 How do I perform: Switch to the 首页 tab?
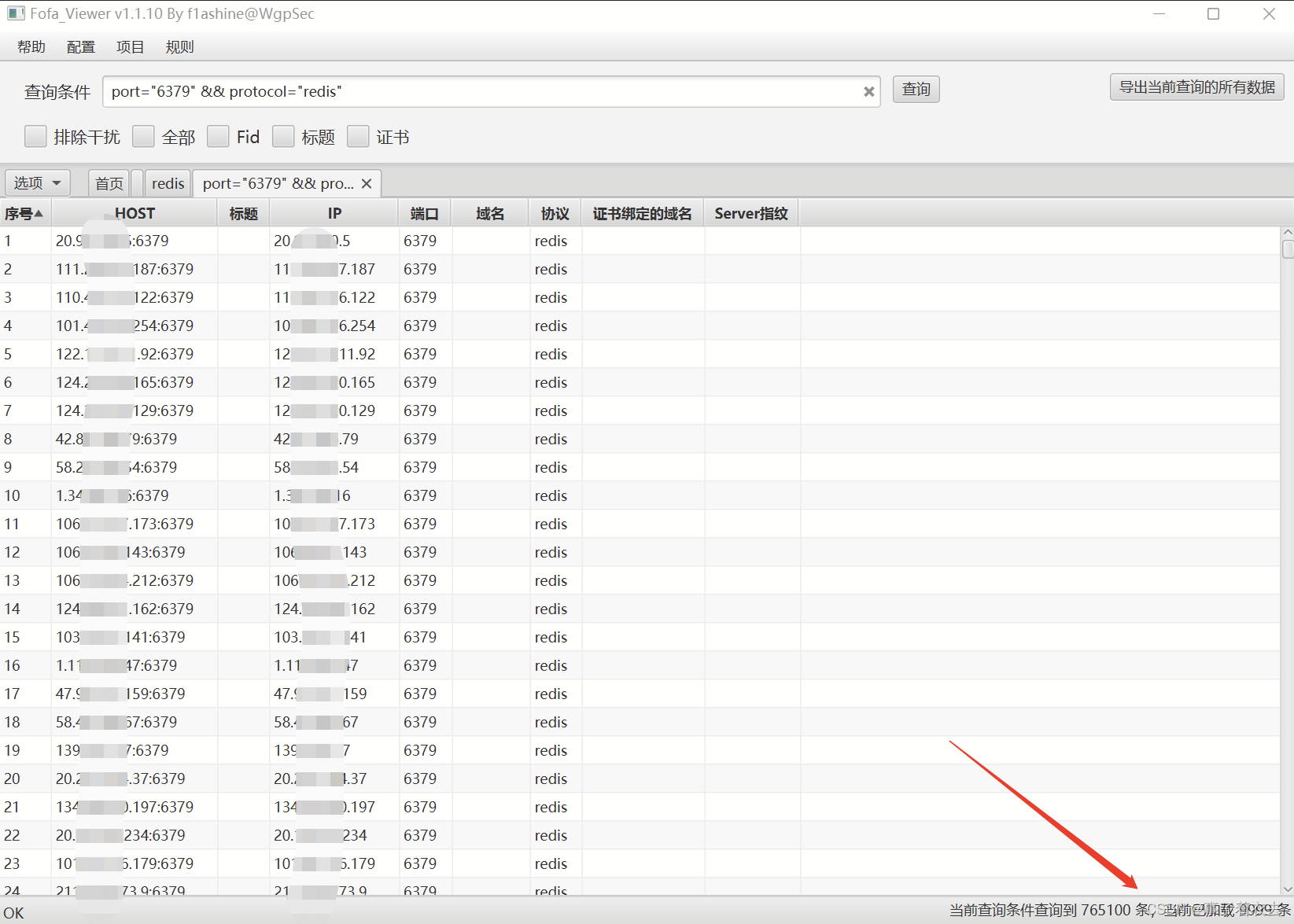(109, 182)
